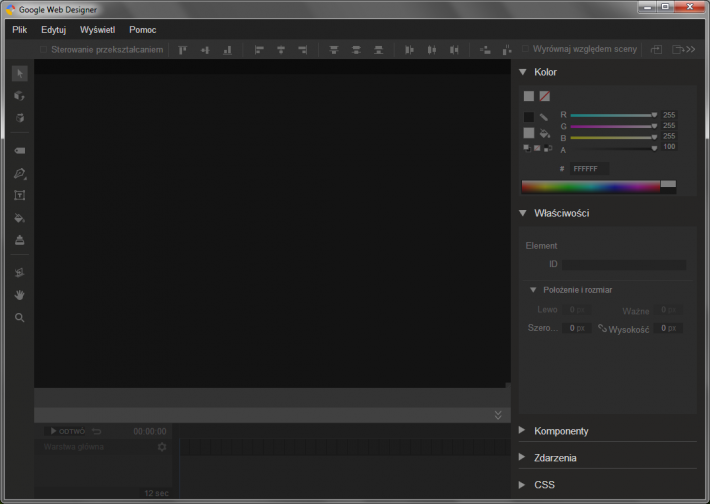This screenshot has height=504, width=710.
Task: Click the pencil stroke color icon
Action: point(544,117)
